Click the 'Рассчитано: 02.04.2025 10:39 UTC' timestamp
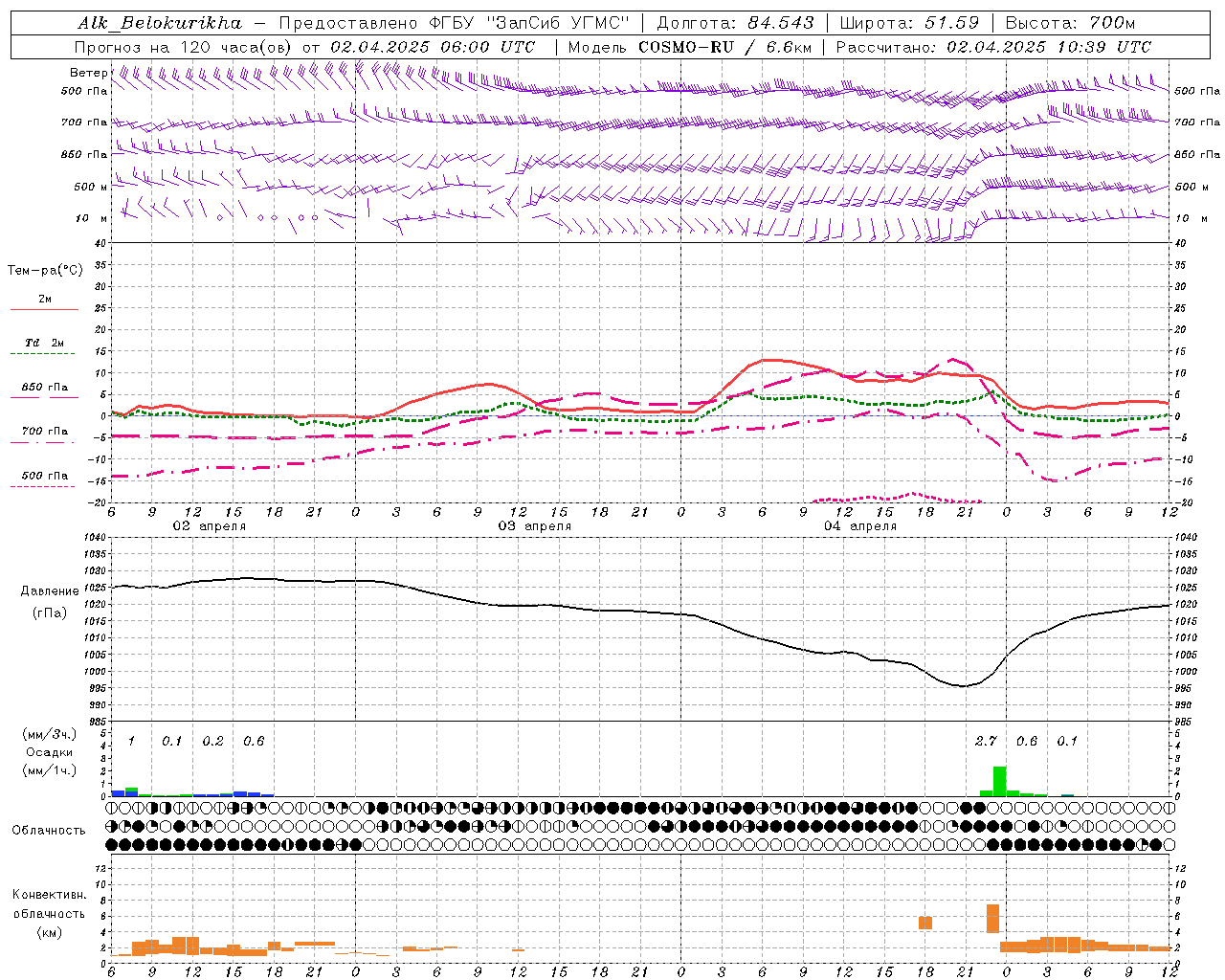The width and height of the screenshot is (1225, 980). tap(993, 47)
